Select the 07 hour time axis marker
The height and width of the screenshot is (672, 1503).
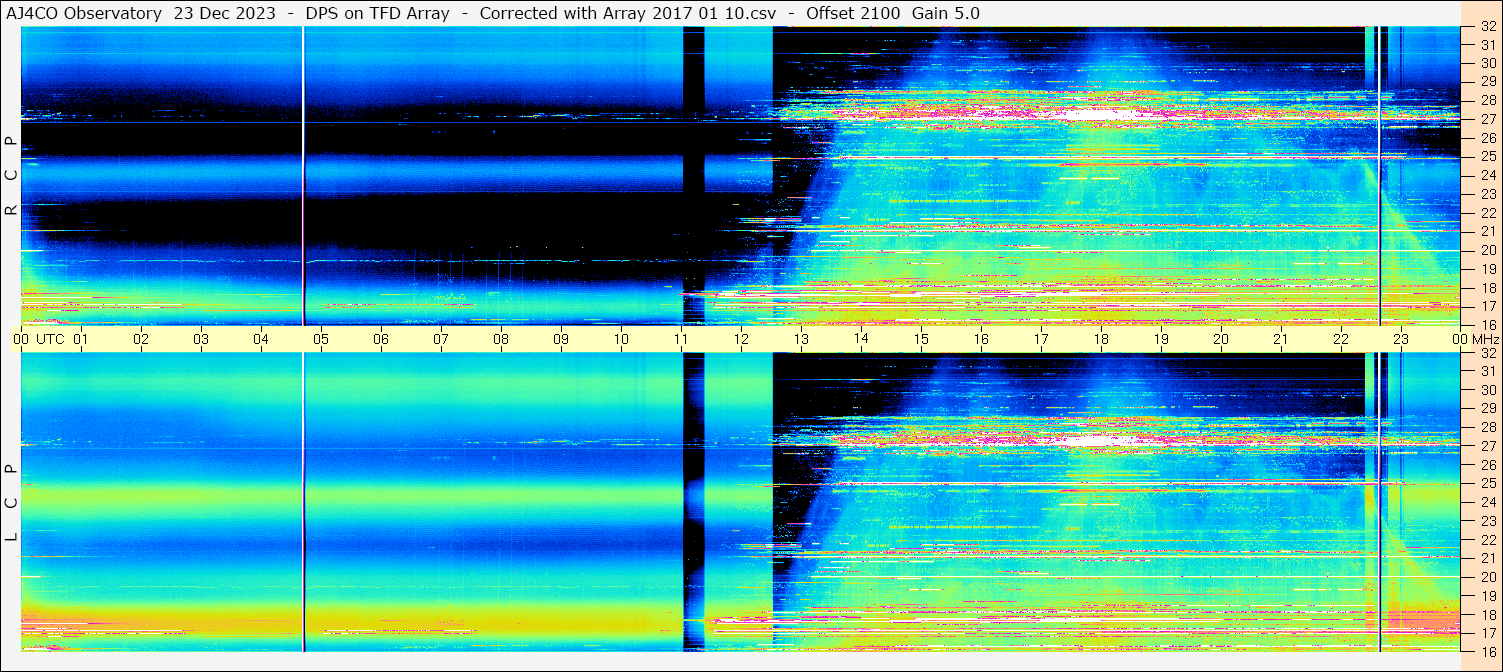[x=441, y=339]
